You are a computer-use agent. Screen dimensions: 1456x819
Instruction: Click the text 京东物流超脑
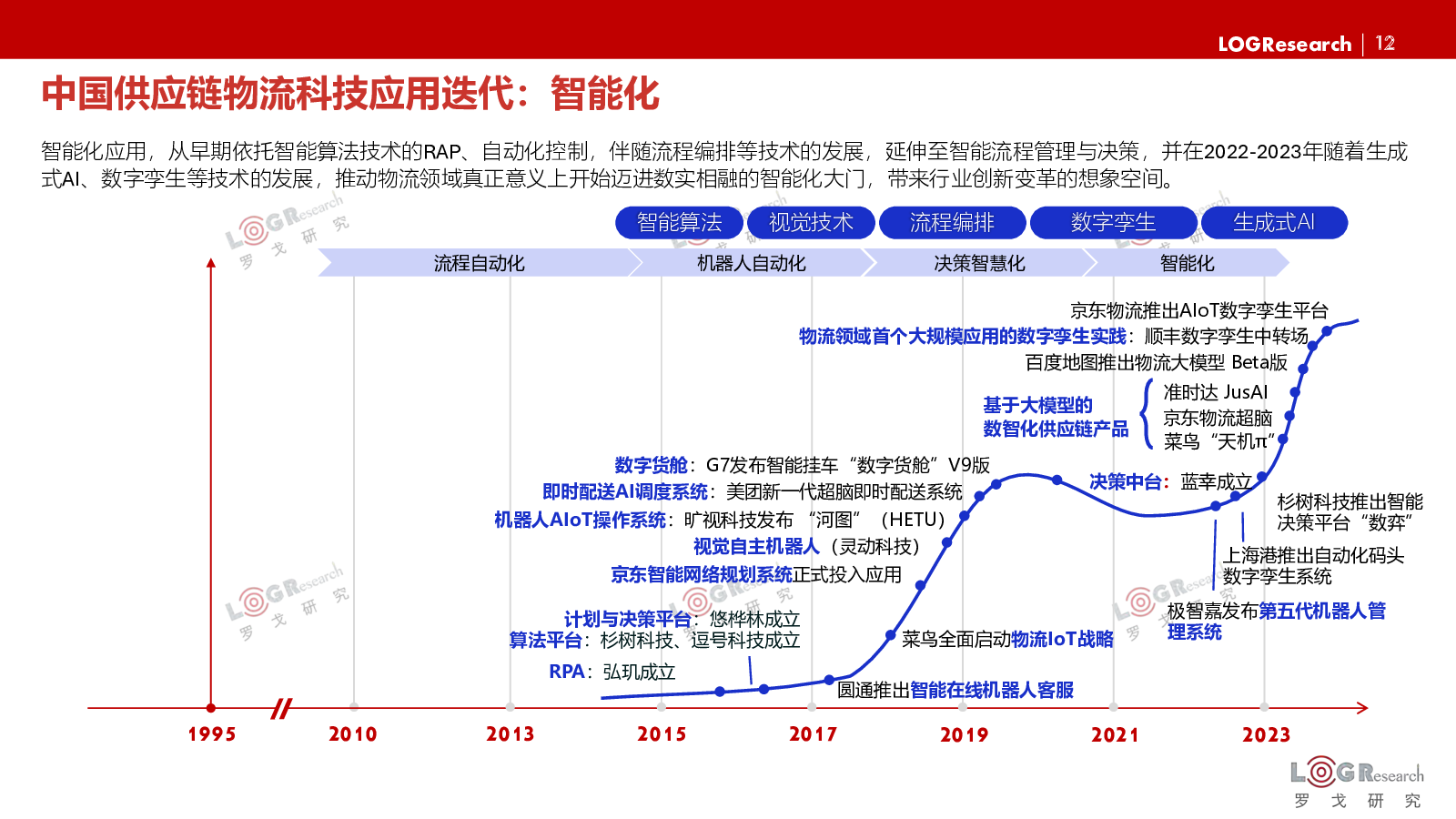[x=1218, y=418]
